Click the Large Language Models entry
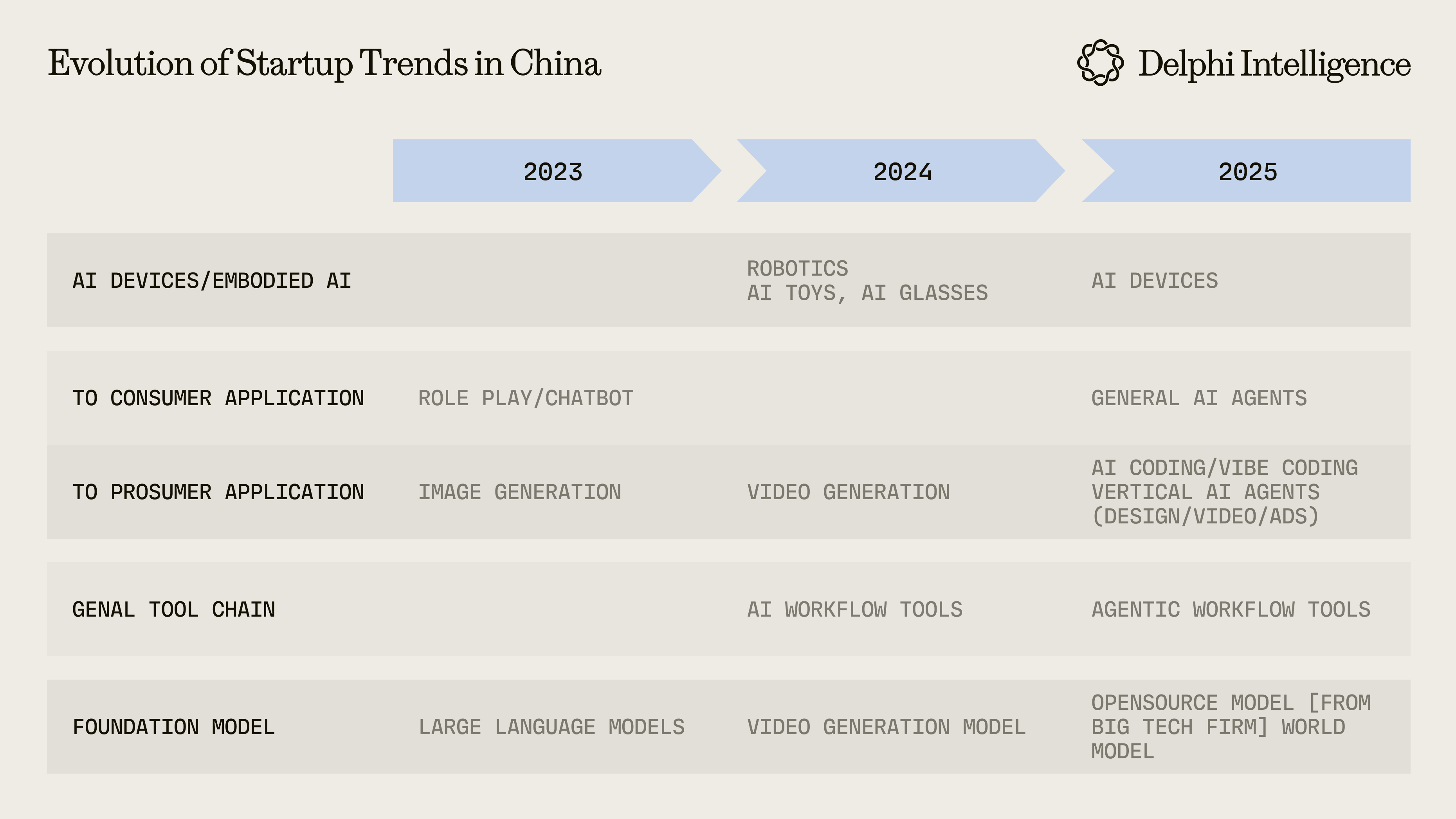 (551, 727)
